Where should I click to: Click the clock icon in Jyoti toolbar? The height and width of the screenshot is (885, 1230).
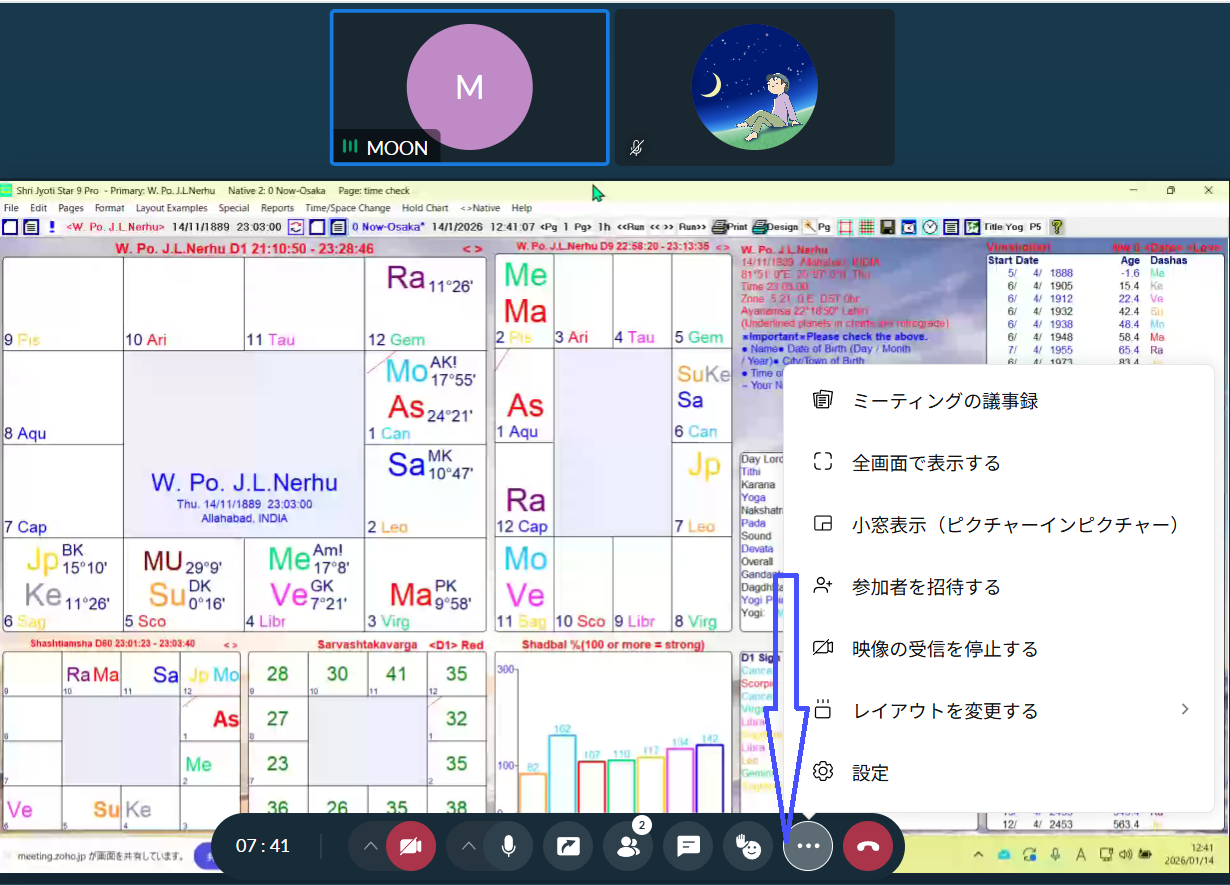tap(929, 227)
